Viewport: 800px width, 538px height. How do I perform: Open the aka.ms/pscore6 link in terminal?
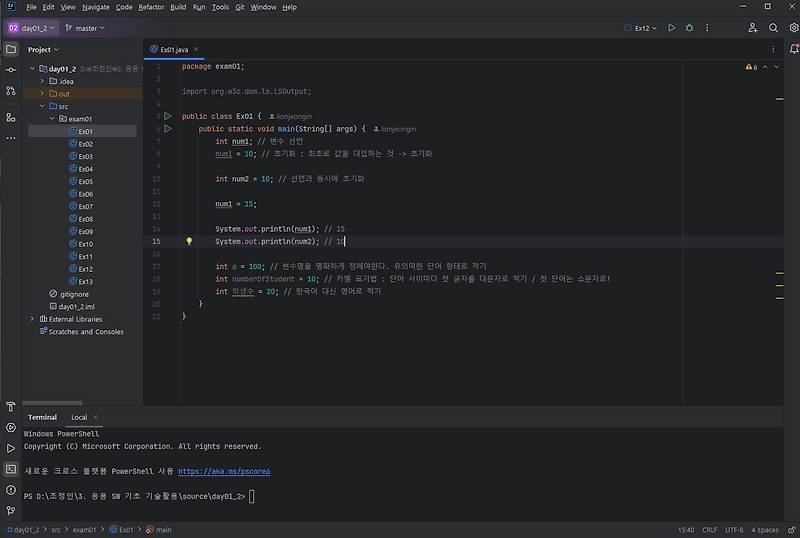[x=224, y=471]
